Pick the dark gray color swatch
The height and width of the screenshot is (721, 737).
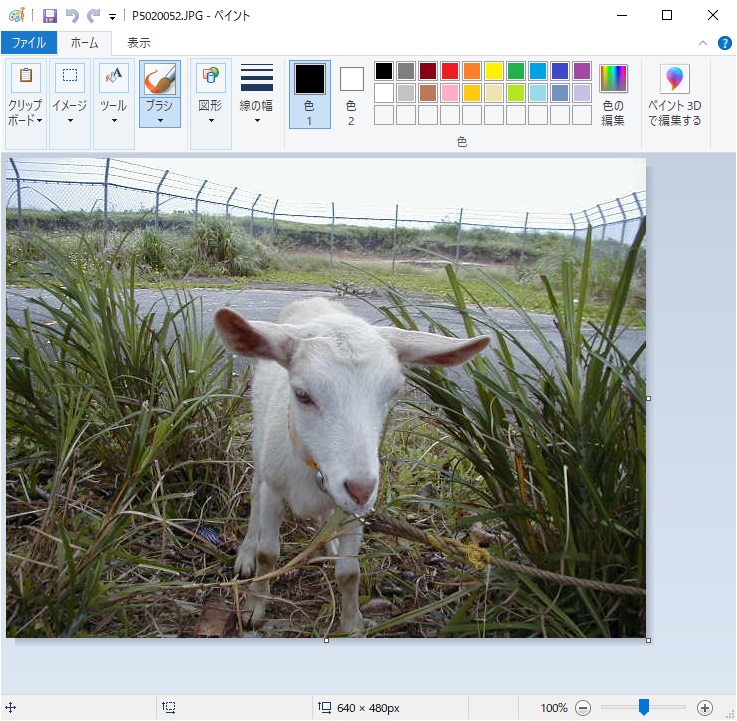click(406, 71)
